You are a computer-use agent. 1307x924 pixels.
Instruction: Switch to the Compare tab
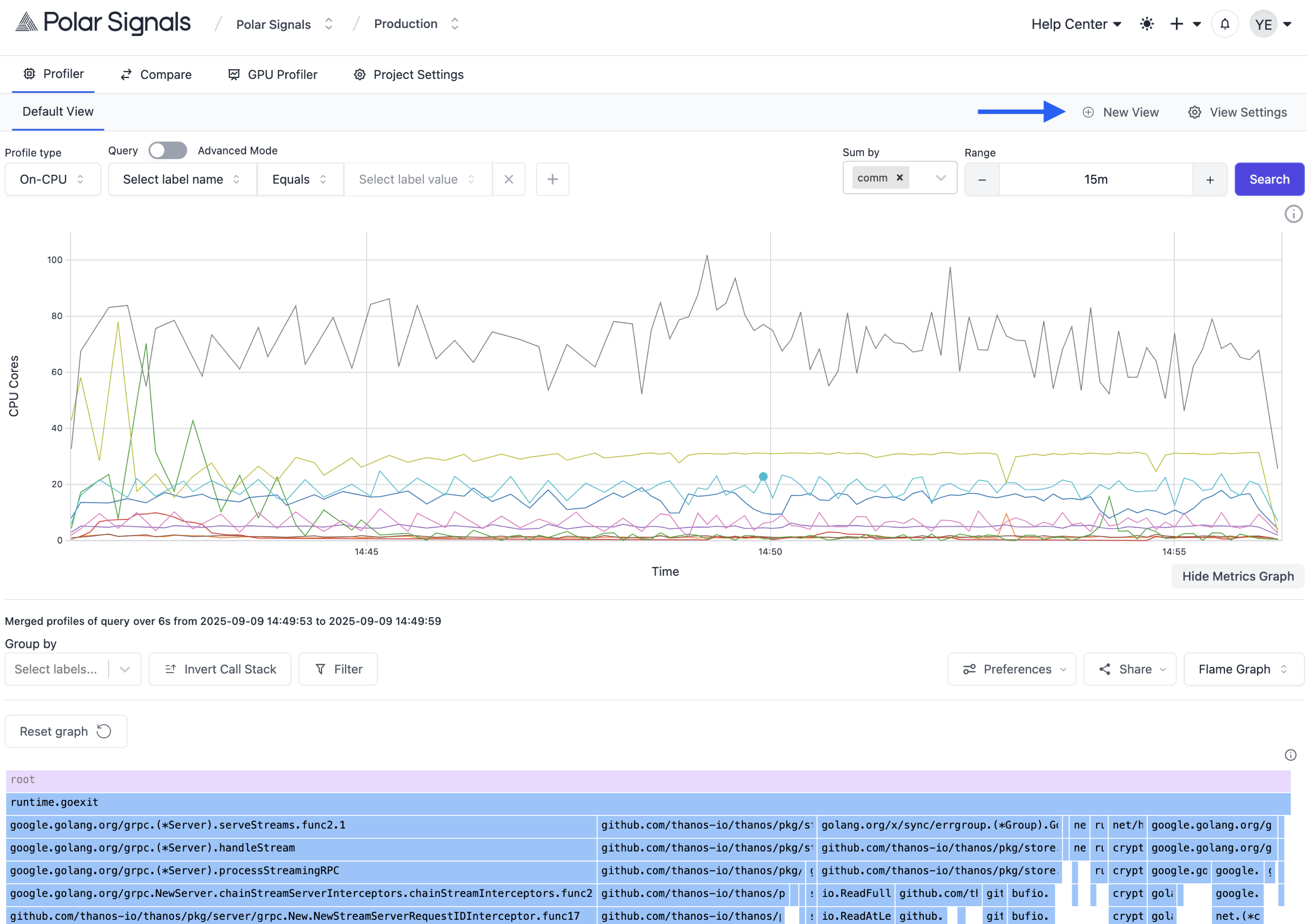pyautogui.click(x=156, y=75)
